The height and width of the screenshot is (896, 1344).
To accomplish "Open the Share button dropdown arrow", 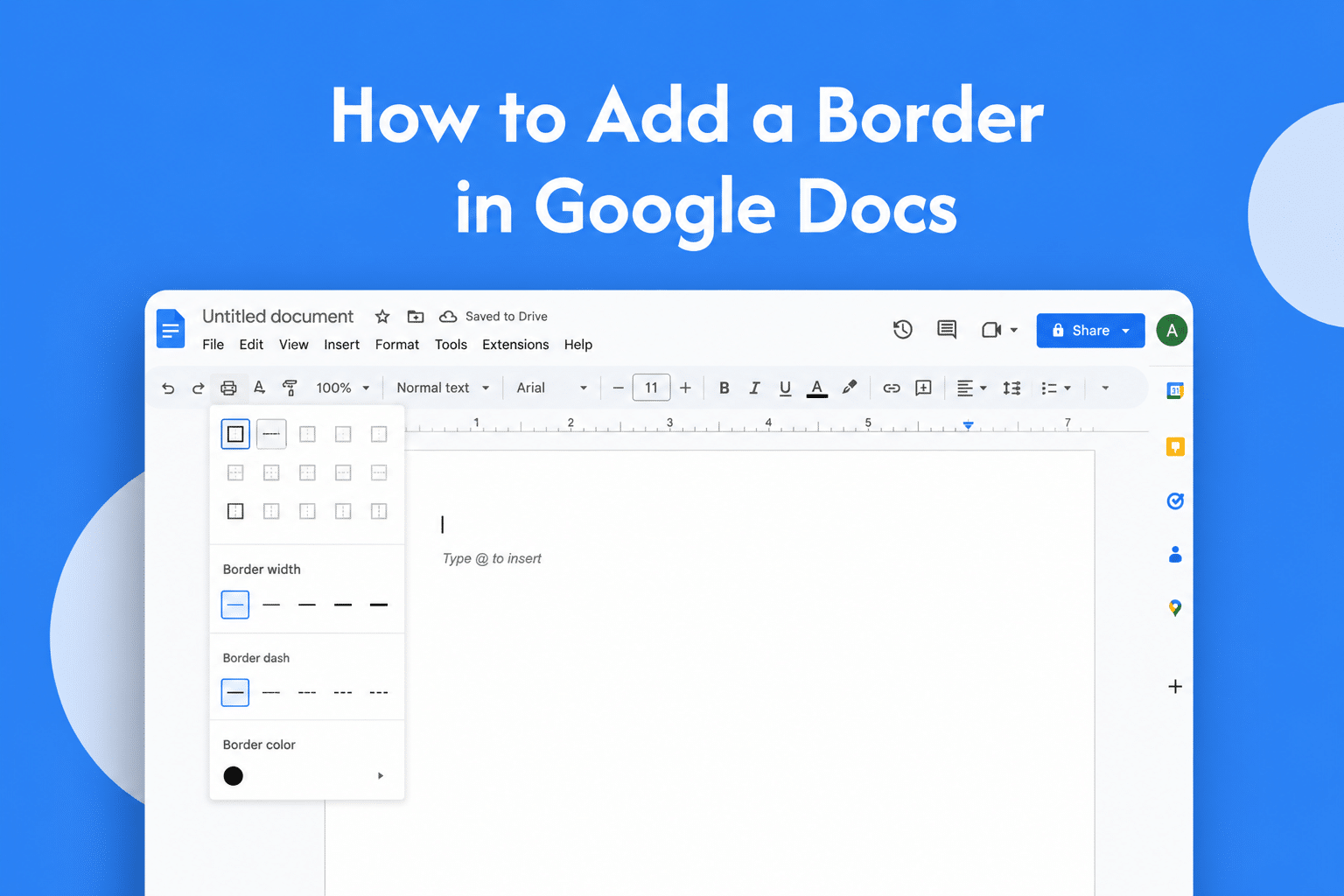I will (x=1126, y=331).
